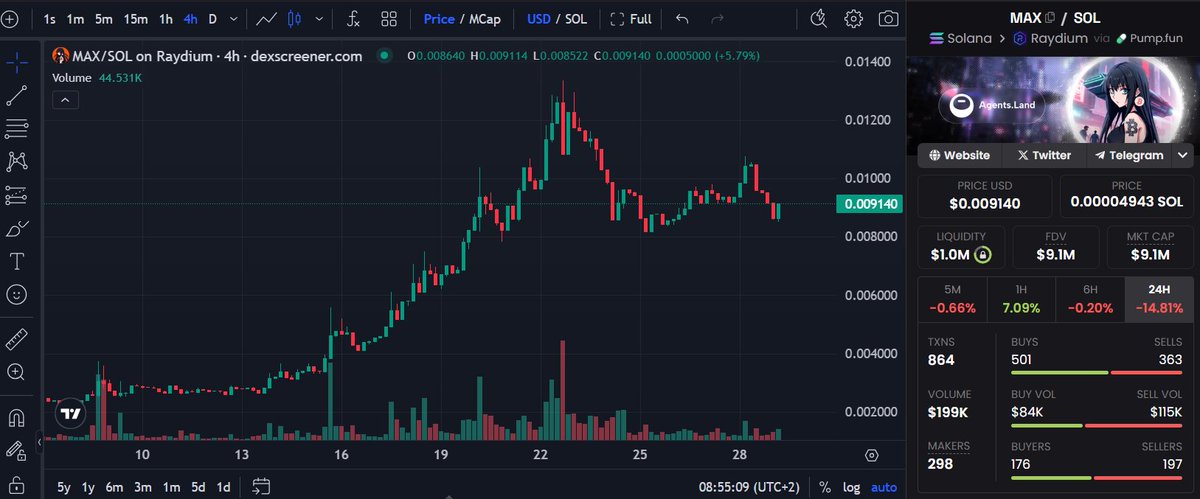1200x499 pixels.
Task: Expand the time interval dropdown arrow
Action: coord(234,19)
